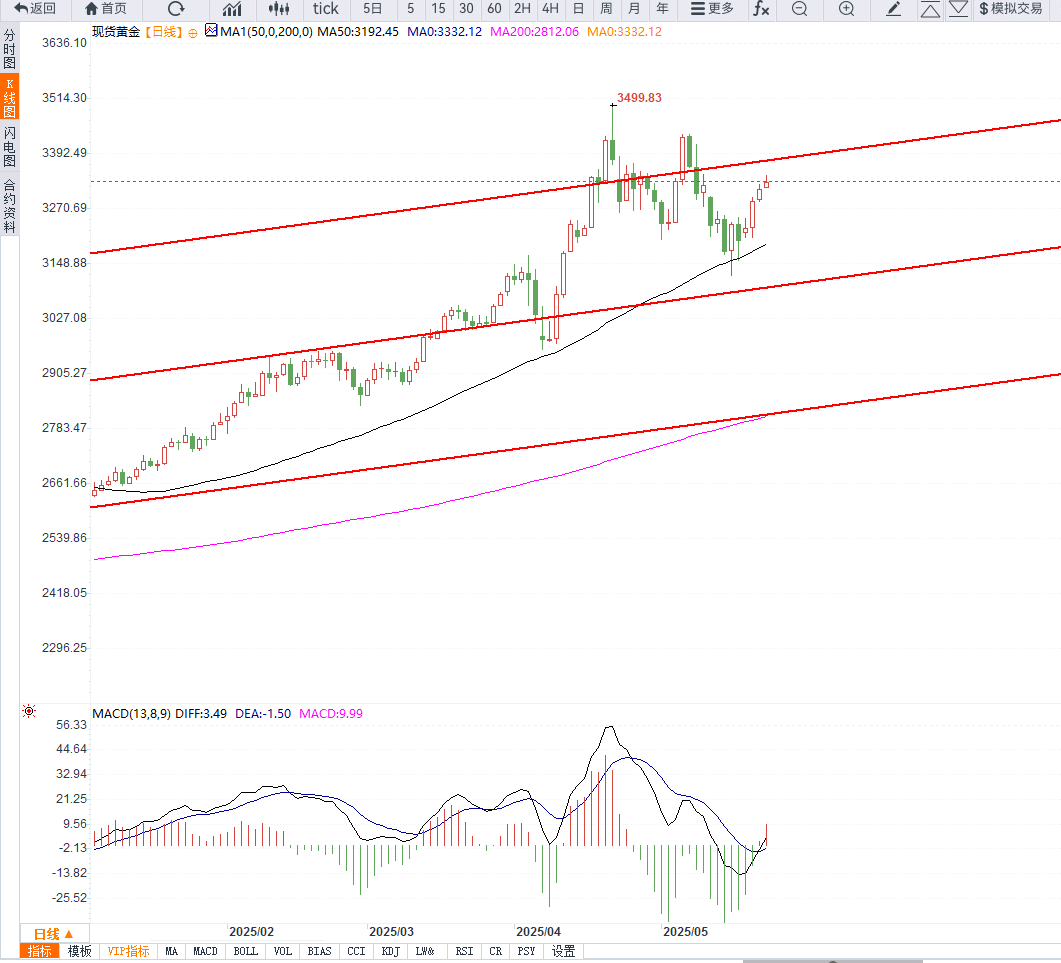Select the 模板 tab
The height and width of the screenshot is (963, 1061).
80,951
